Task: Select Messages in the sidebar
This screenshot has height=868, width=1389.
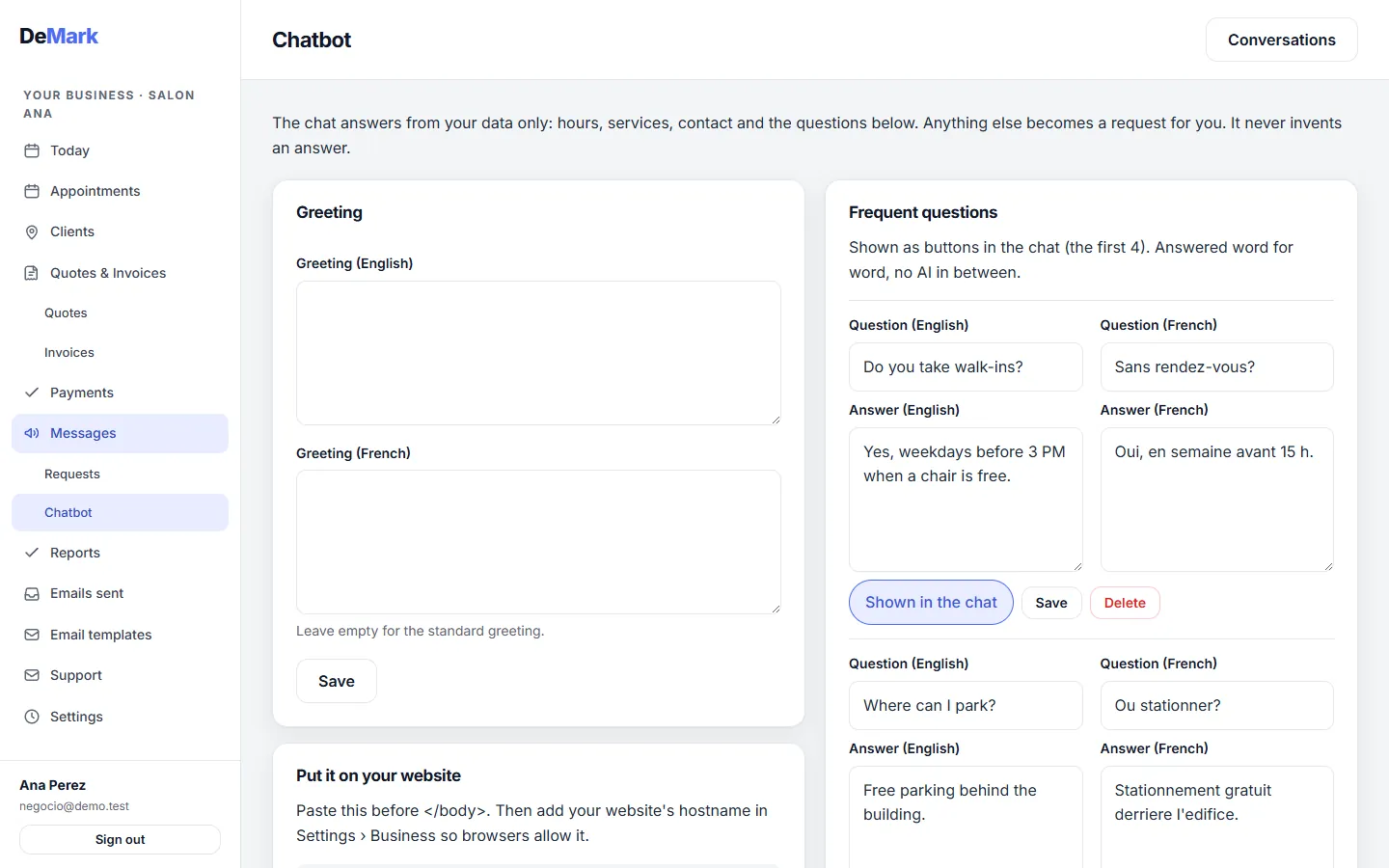Action: 120,433
